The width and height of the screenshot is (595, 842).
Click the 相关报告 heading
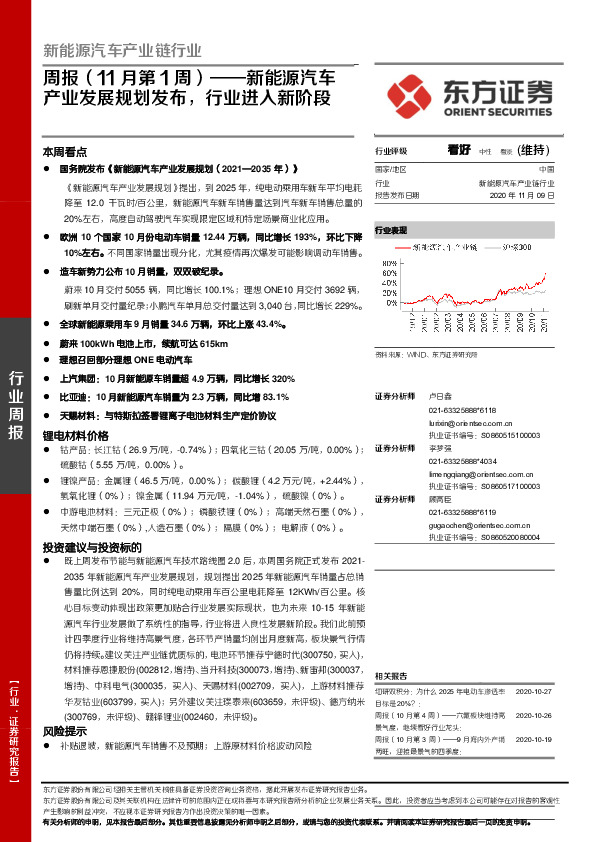(x=391, y=676)
